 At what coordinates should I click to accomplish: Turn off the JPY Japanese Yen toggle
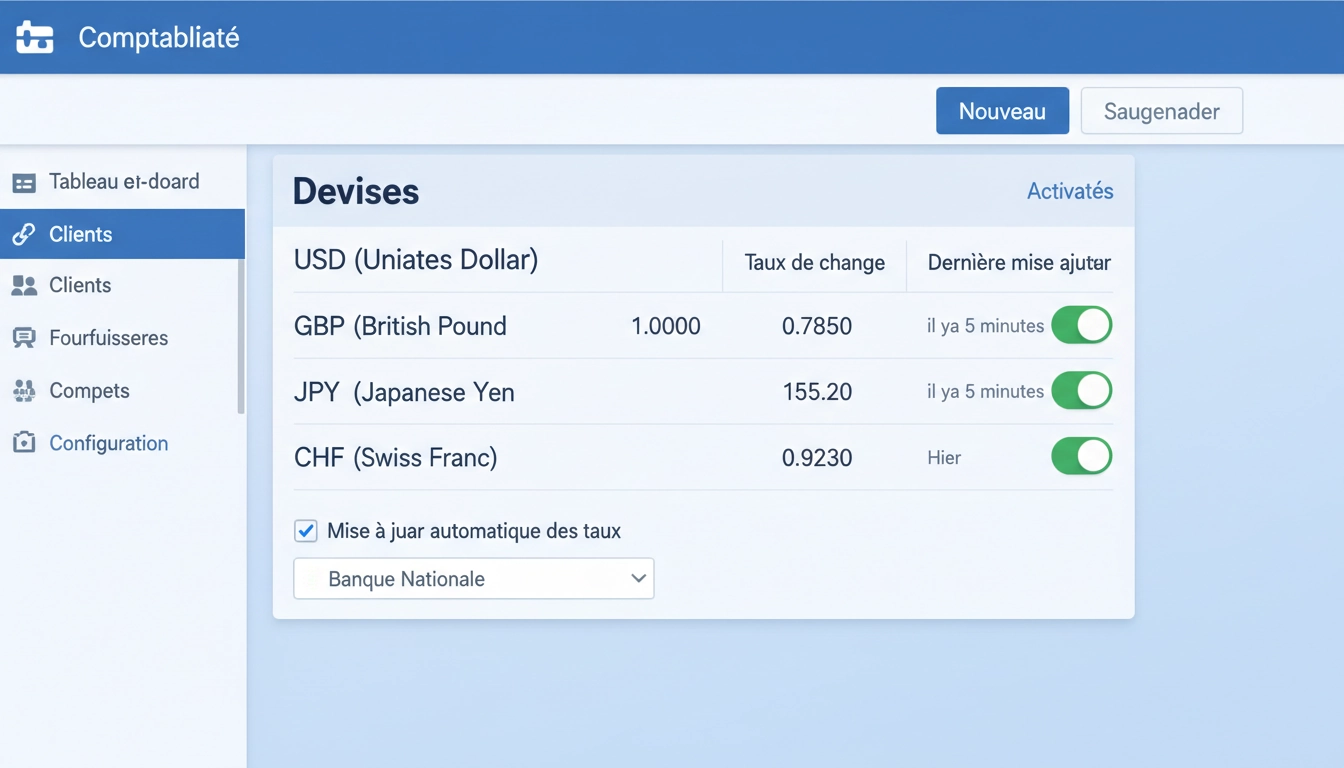[x=1081, y=391]
